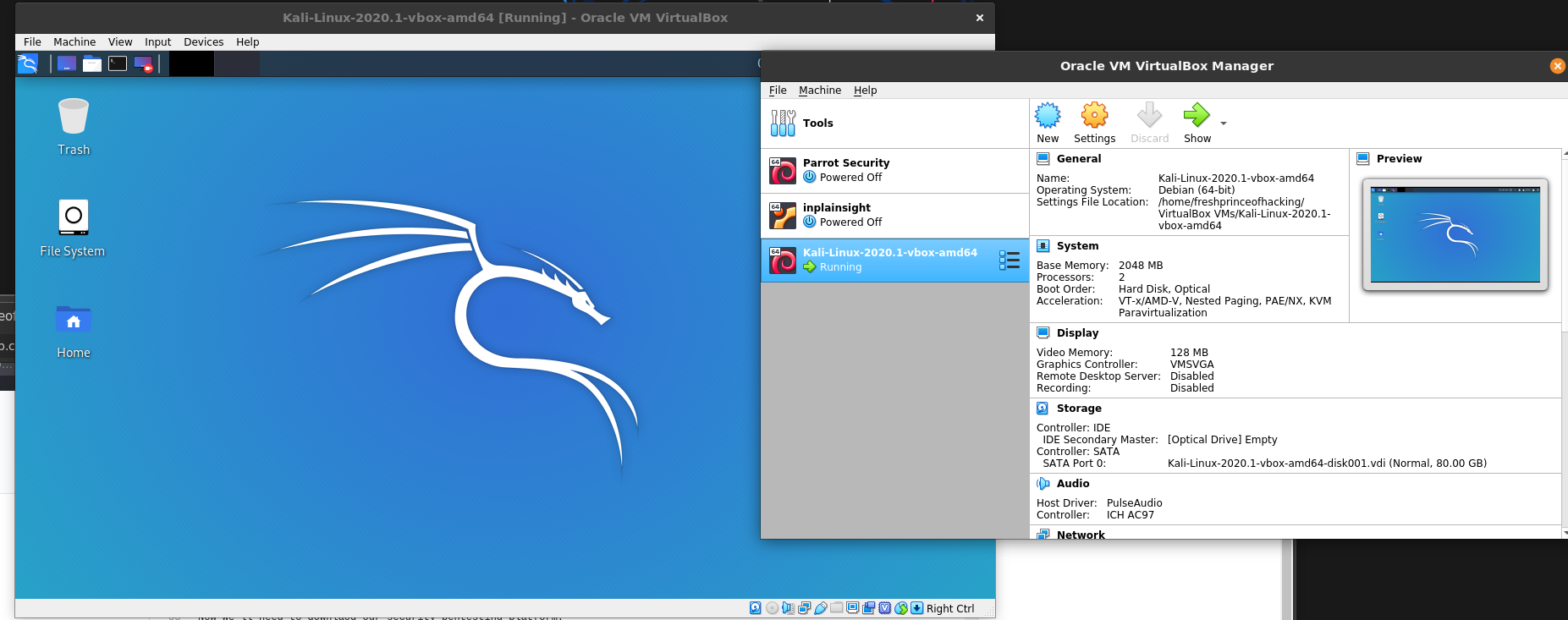The width and height of the screenshot is (1568, 620).
Task: Click the screen recorder icon in the Kali panel
Action: point(143,64)
